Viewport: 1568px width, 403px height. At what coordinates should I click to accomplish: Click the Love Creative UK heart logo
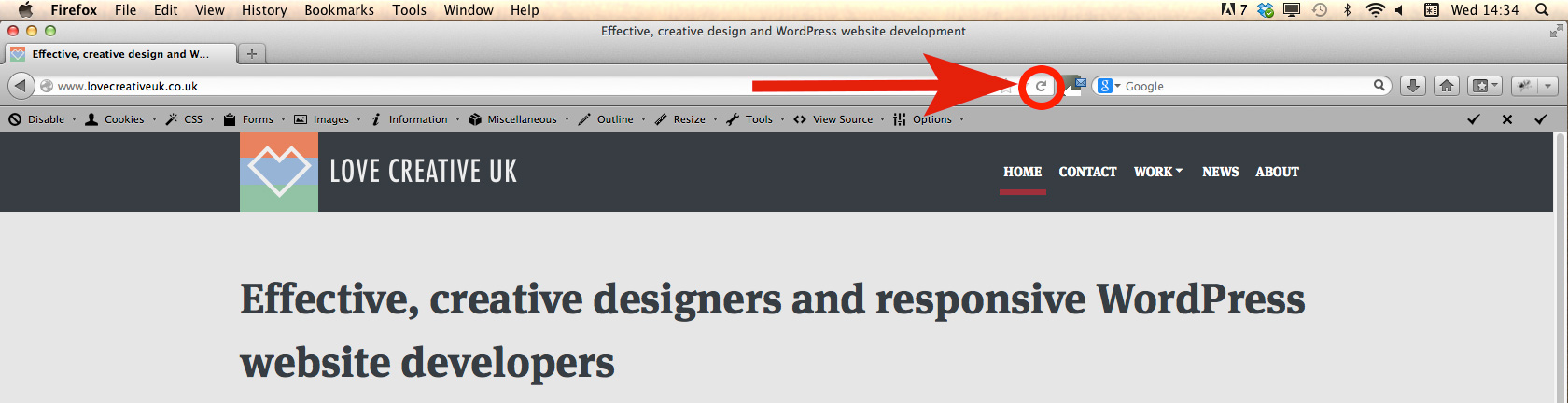pos(279,172)
